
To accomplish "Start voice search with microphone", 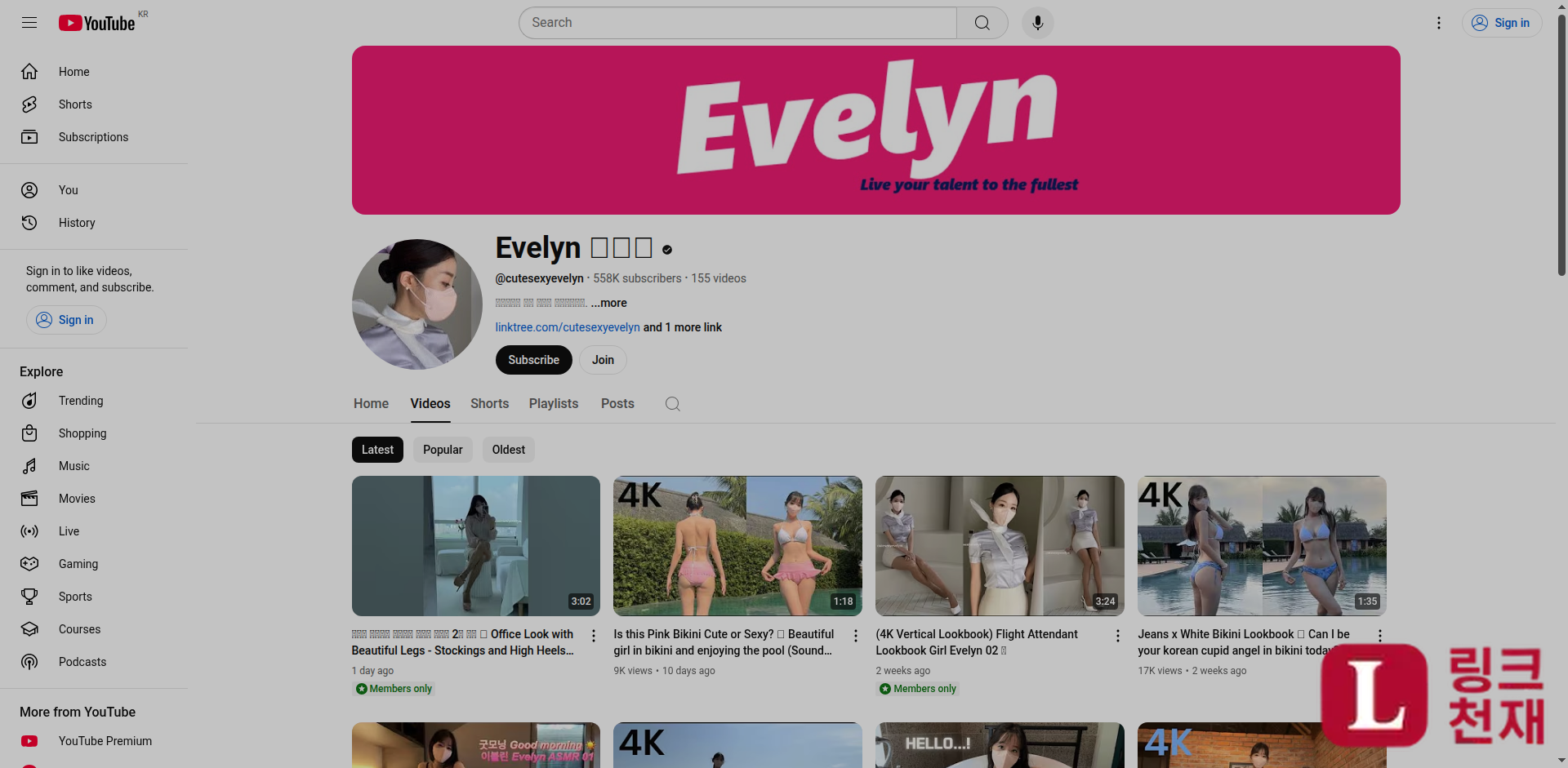I will (x=1037, y=23).
